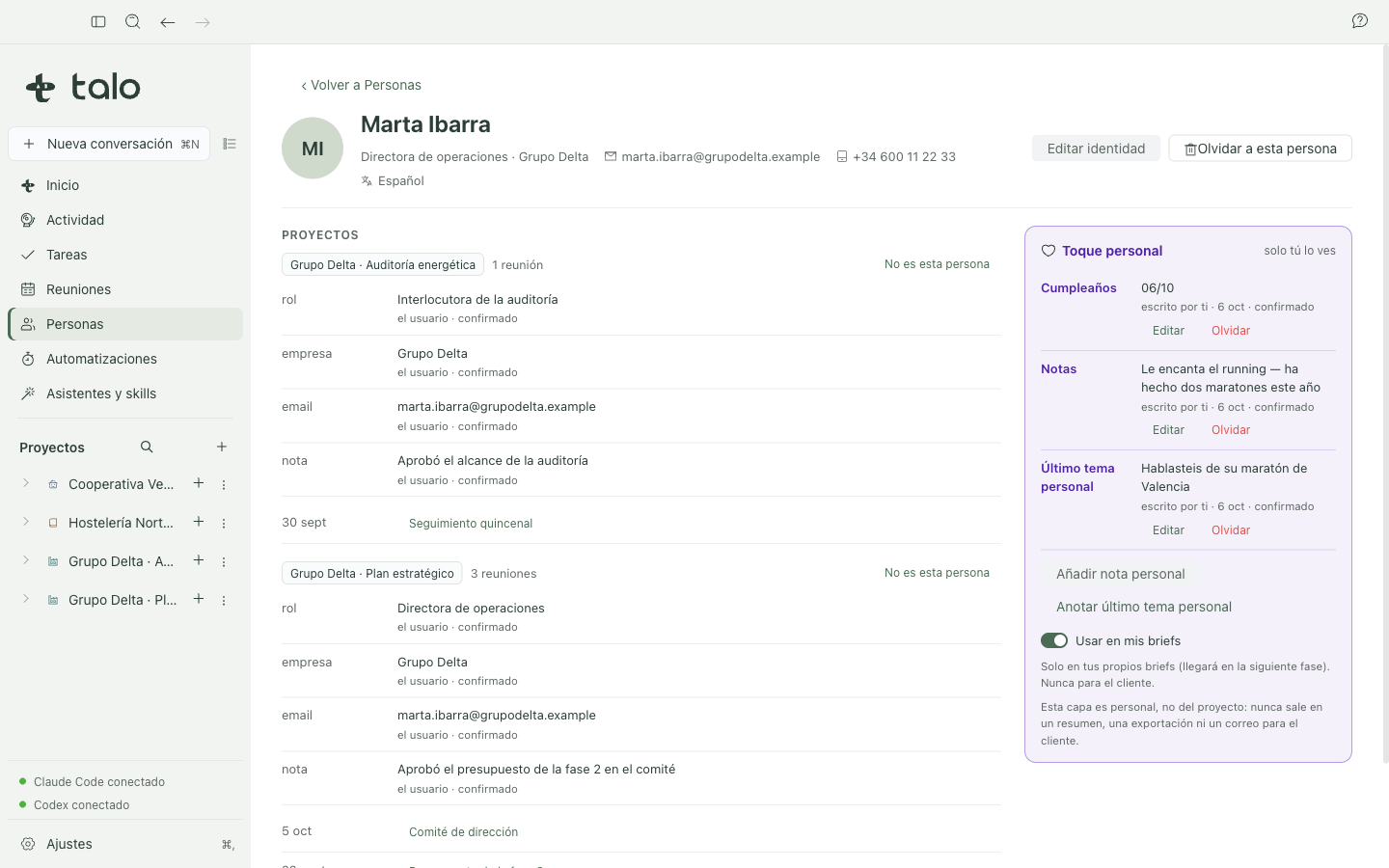Open search from top toolbar magnifier
Screen dimensions: 1389x868
click(x=133, y=21)
